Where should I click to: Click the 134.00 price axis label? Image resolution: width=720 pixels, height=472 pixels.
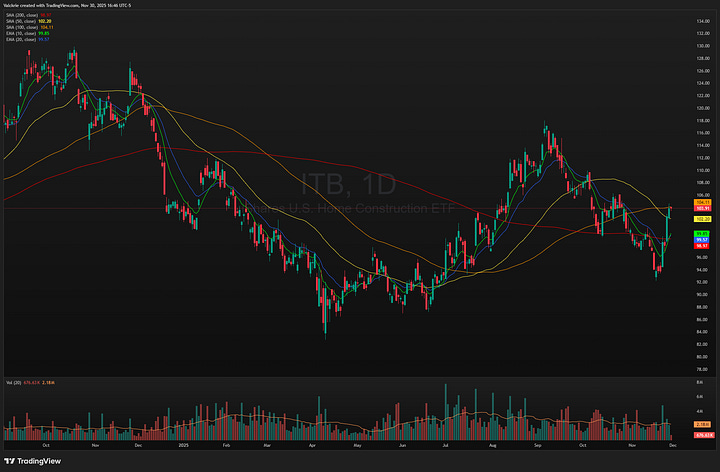[x=703, y=21]
